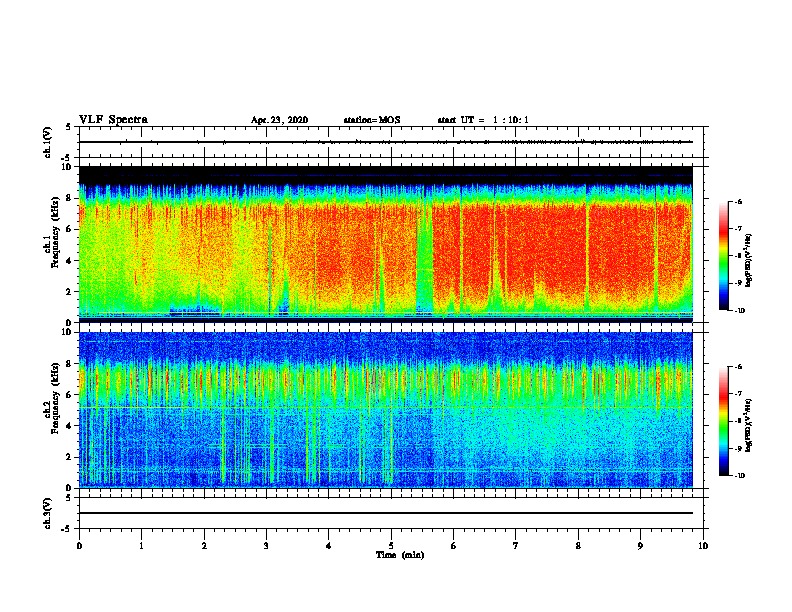Click time-axis tick label "10"

[x=703, y=546]
